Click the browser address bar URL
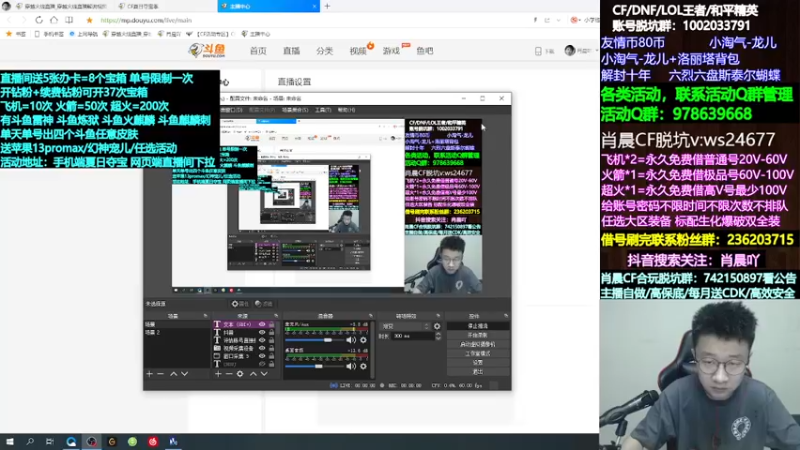 146,20
